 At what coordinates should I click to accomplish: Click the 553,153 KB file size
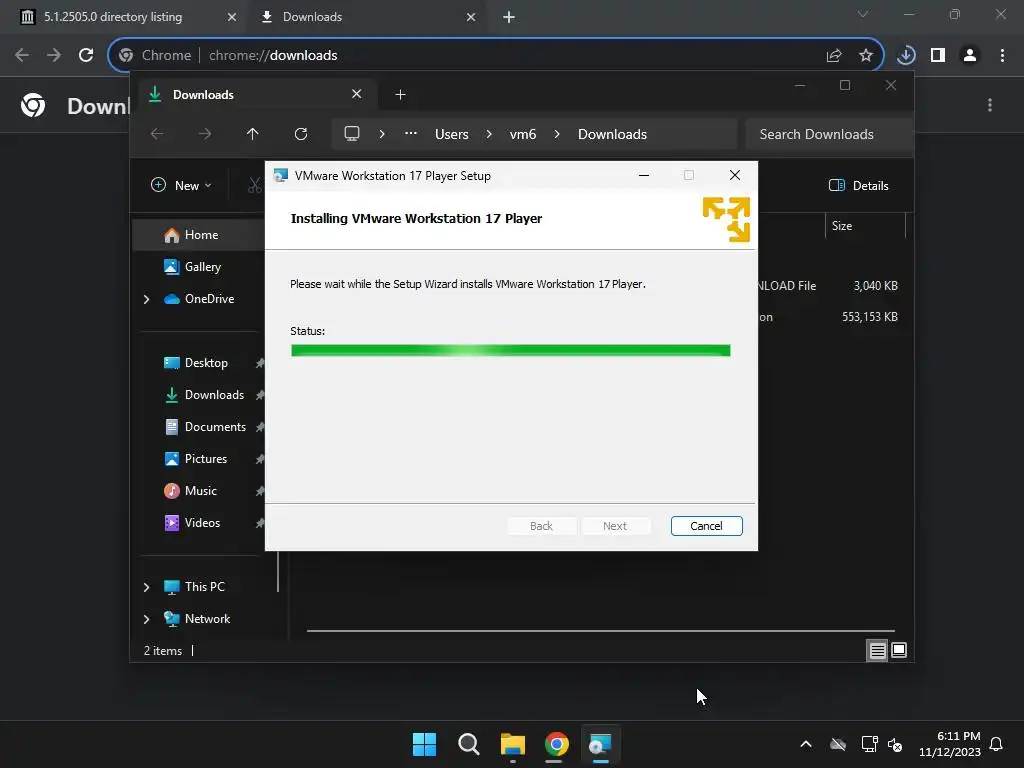pyautogui.click(x=869, y=317)
